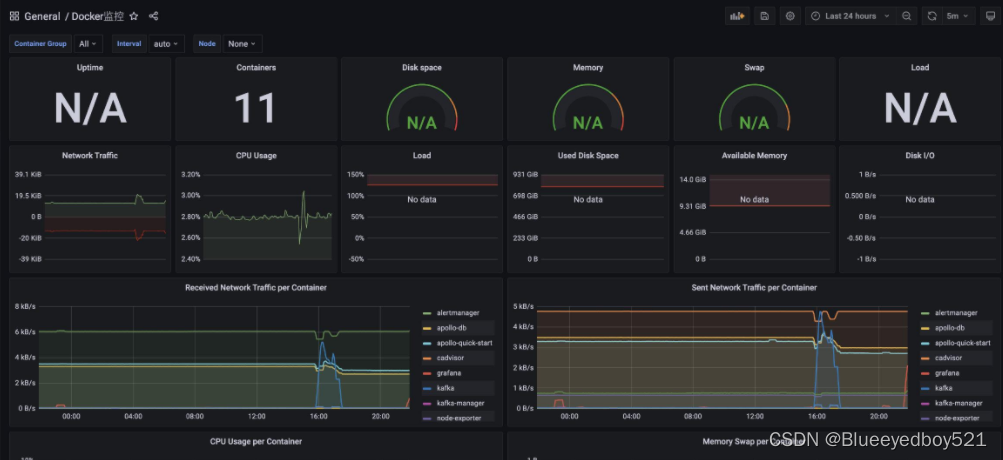
Task: Toggle kafka series in Received Traffic legend
Action: 445,388
